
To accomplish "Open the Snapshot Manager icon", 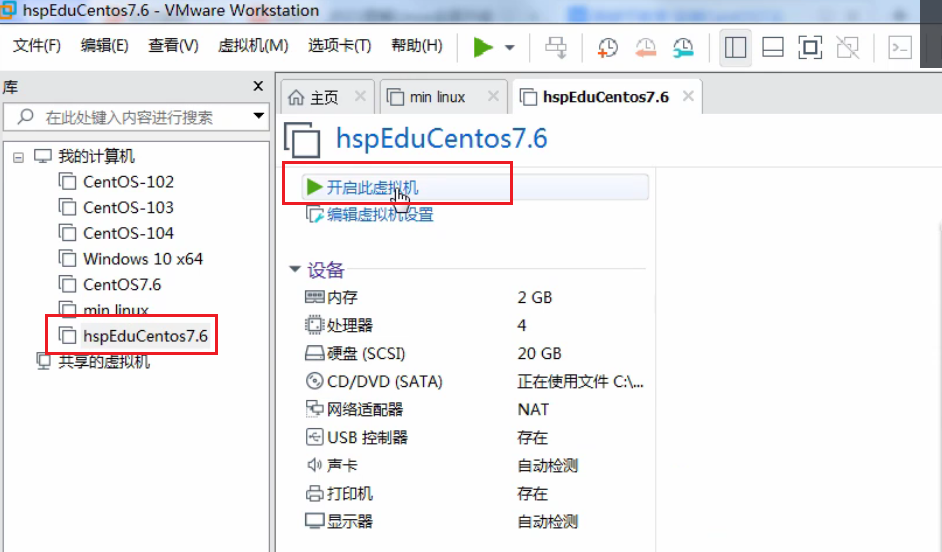I will coord(683,47).
